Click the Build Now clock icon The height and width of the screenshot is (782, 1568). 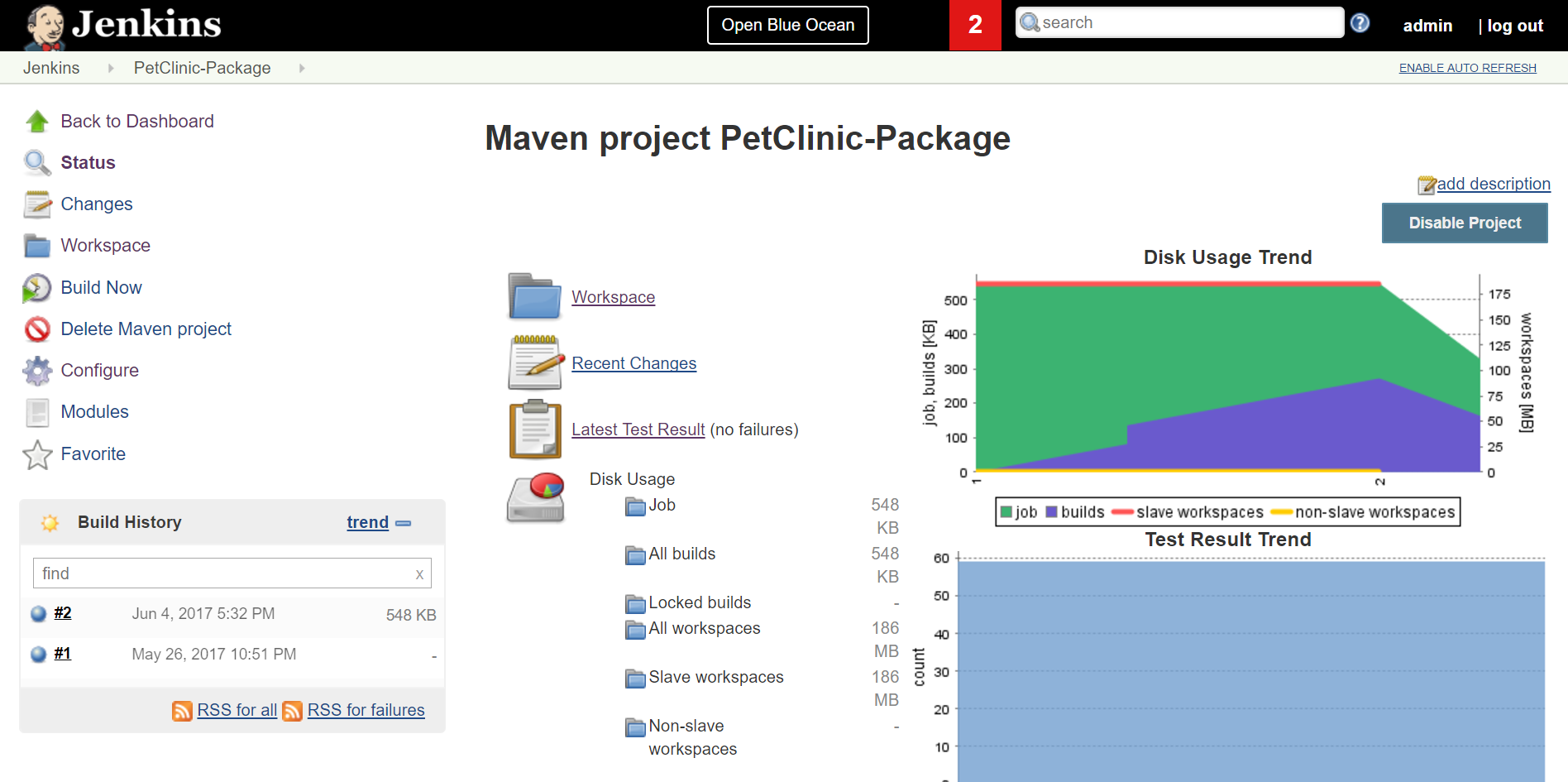[x=37, y=288]
